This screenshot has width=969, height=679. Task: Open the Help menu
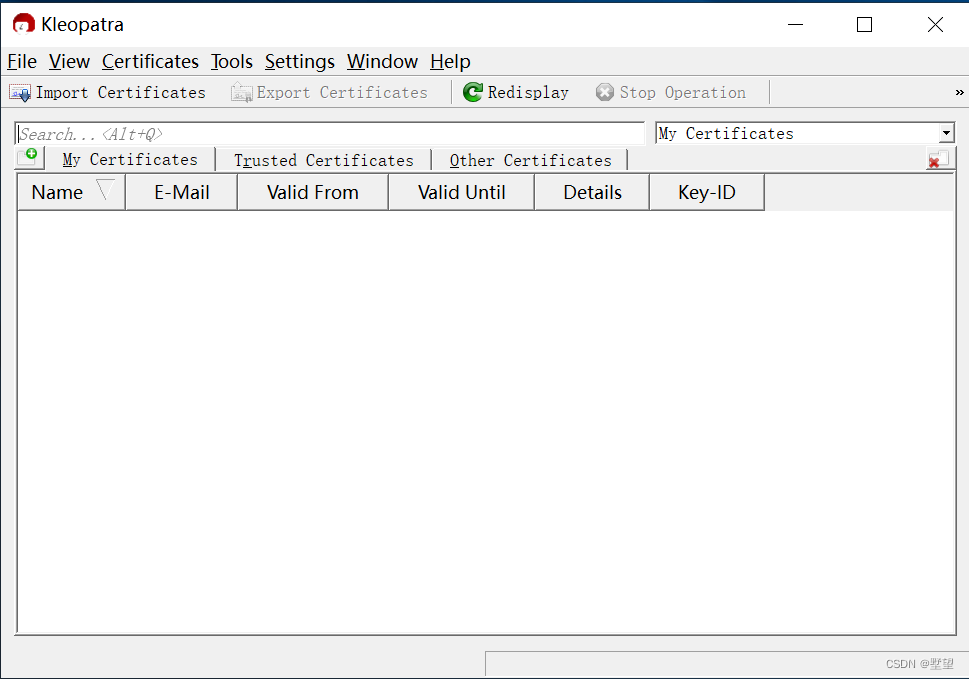pos(451,62)
